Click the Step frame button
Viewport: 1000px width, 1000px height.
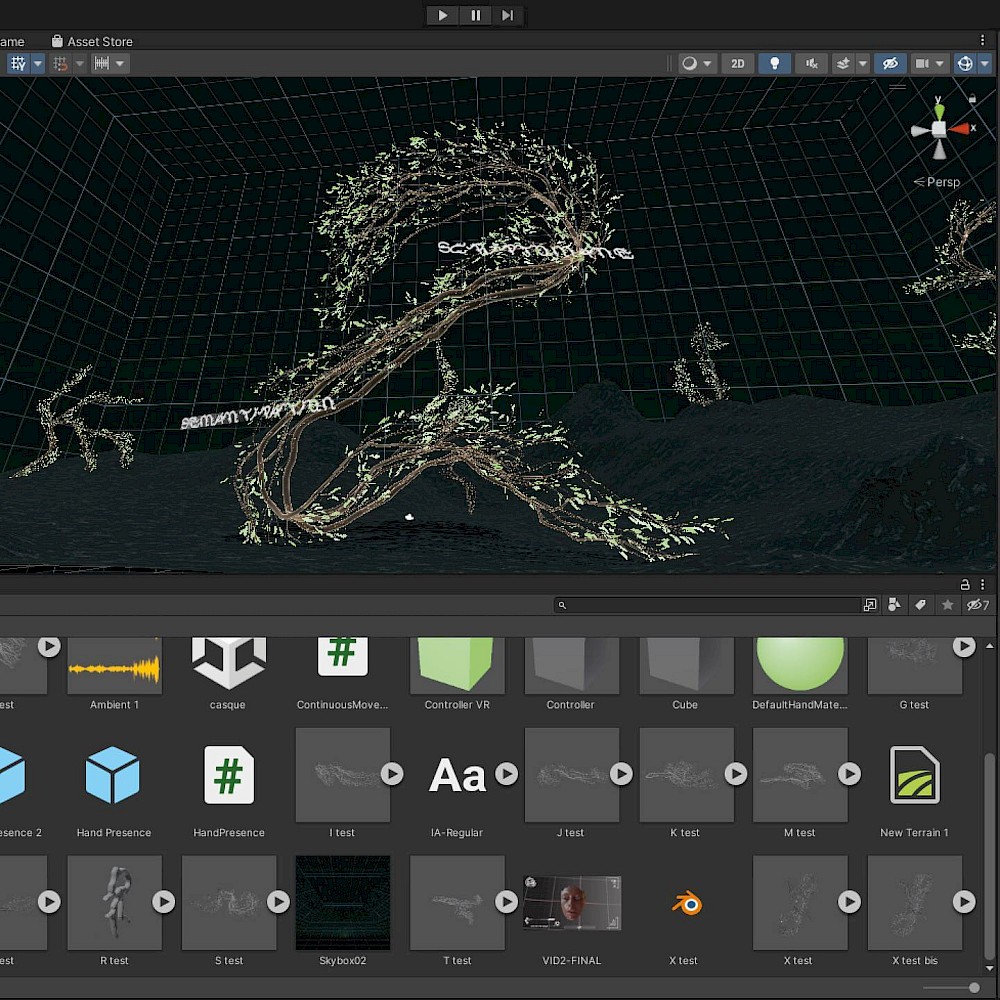click(x=508, y=15)
